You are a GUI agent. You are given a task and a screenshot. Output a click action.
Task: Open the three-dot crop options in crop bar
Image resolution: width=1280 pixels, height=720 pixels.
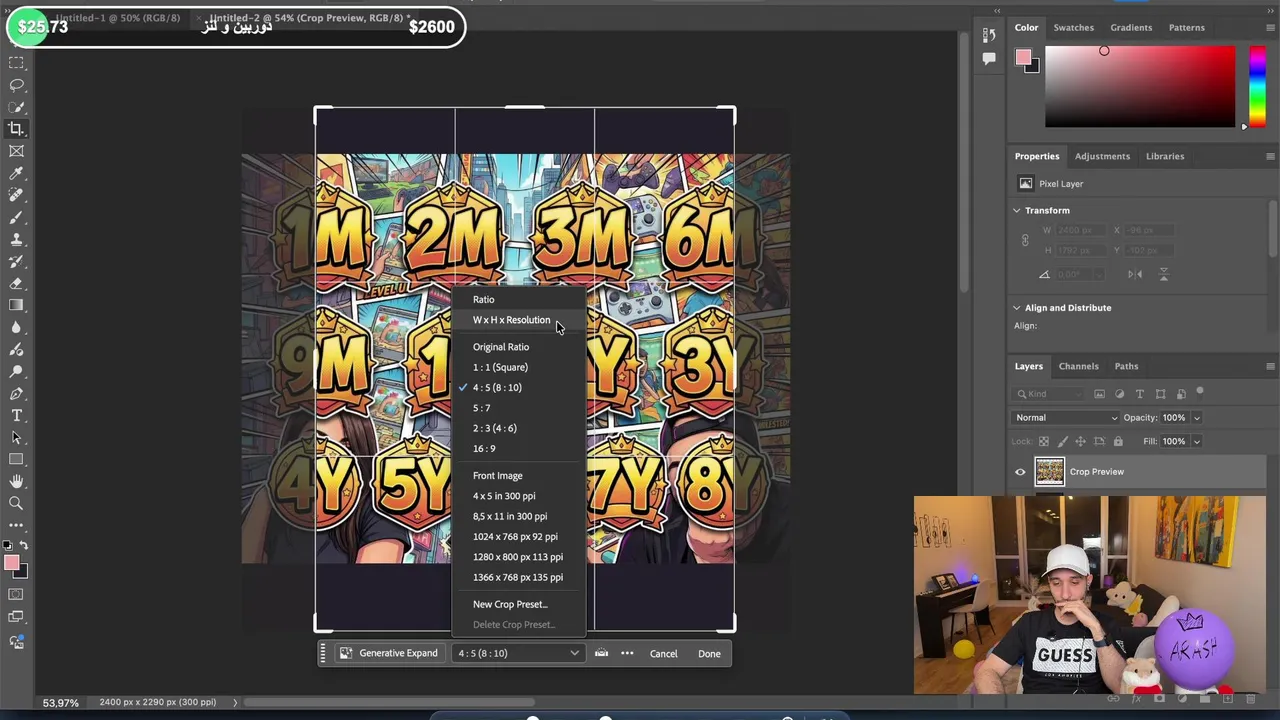(x=627, y=653)
